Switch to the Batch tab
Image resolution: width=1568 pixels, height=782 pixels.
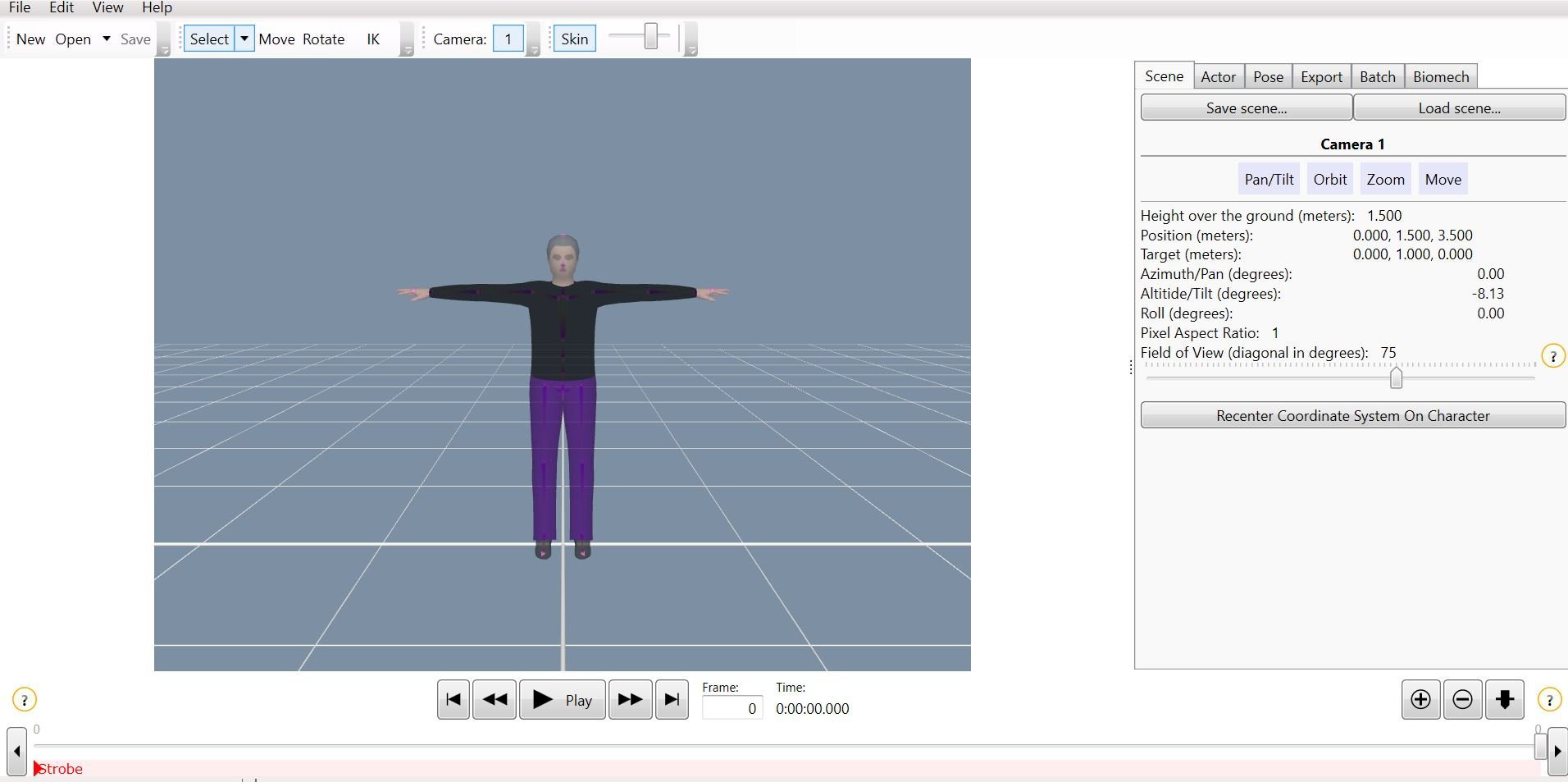click(1377, 77)
